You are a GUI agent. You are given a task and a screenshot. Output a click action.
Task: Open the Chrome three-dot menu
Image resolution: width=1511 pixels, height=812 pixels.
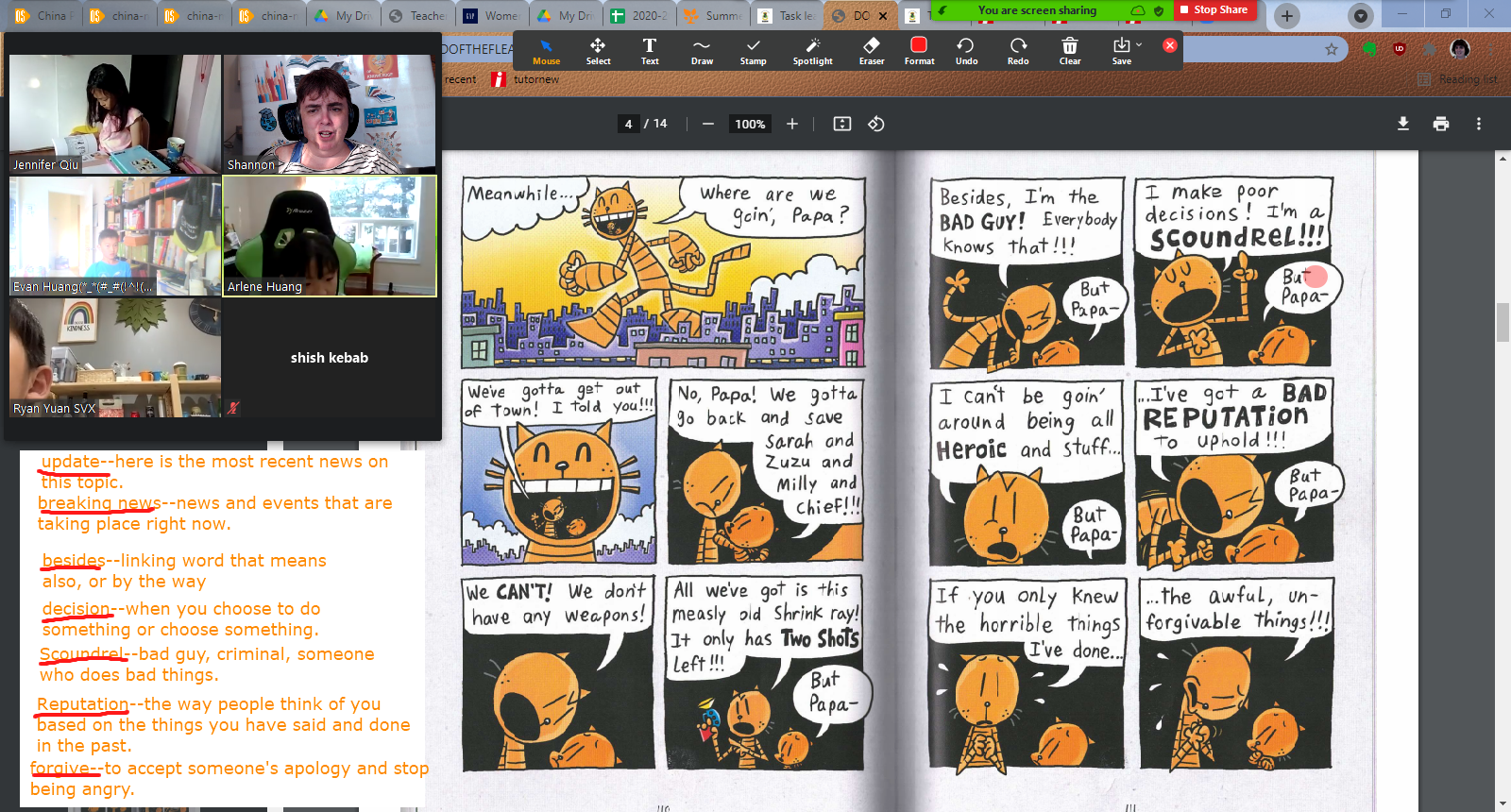point(1492,49)
